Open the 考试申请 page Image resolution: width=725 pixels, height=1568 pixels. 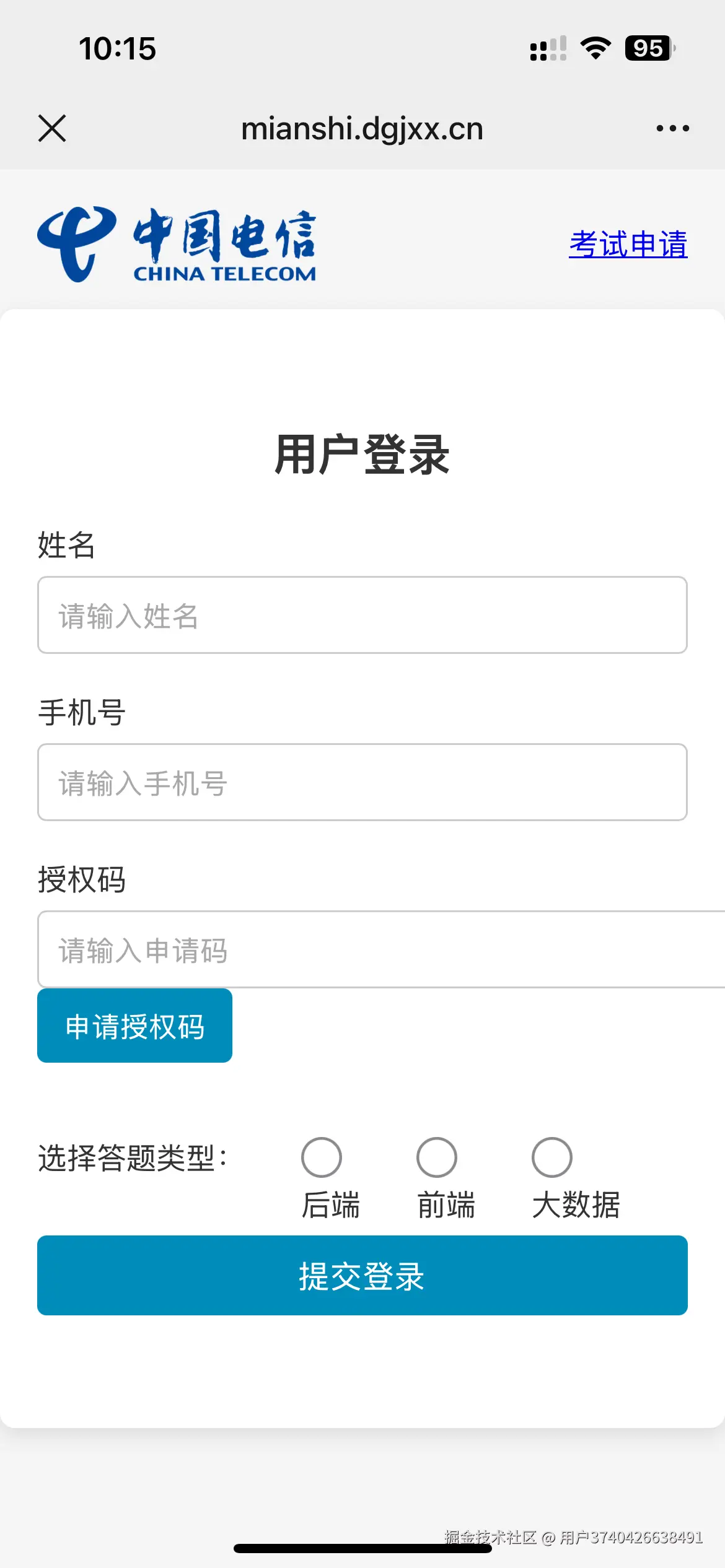tap(628, 244)
